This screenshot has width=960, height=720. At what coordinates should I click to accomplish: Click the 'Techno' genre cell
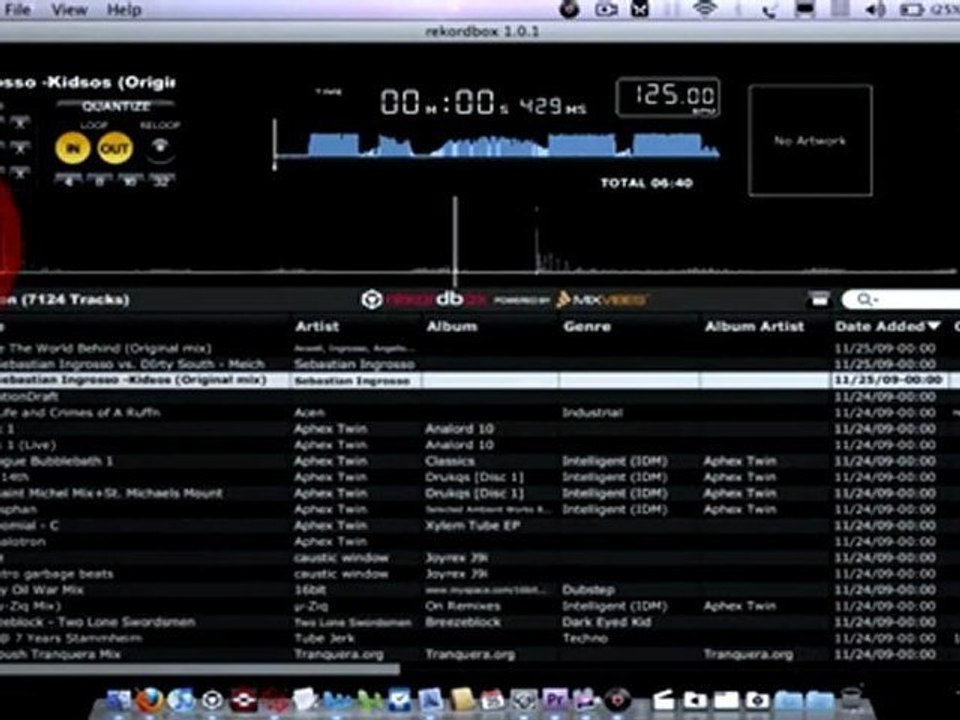click(585, 639)
